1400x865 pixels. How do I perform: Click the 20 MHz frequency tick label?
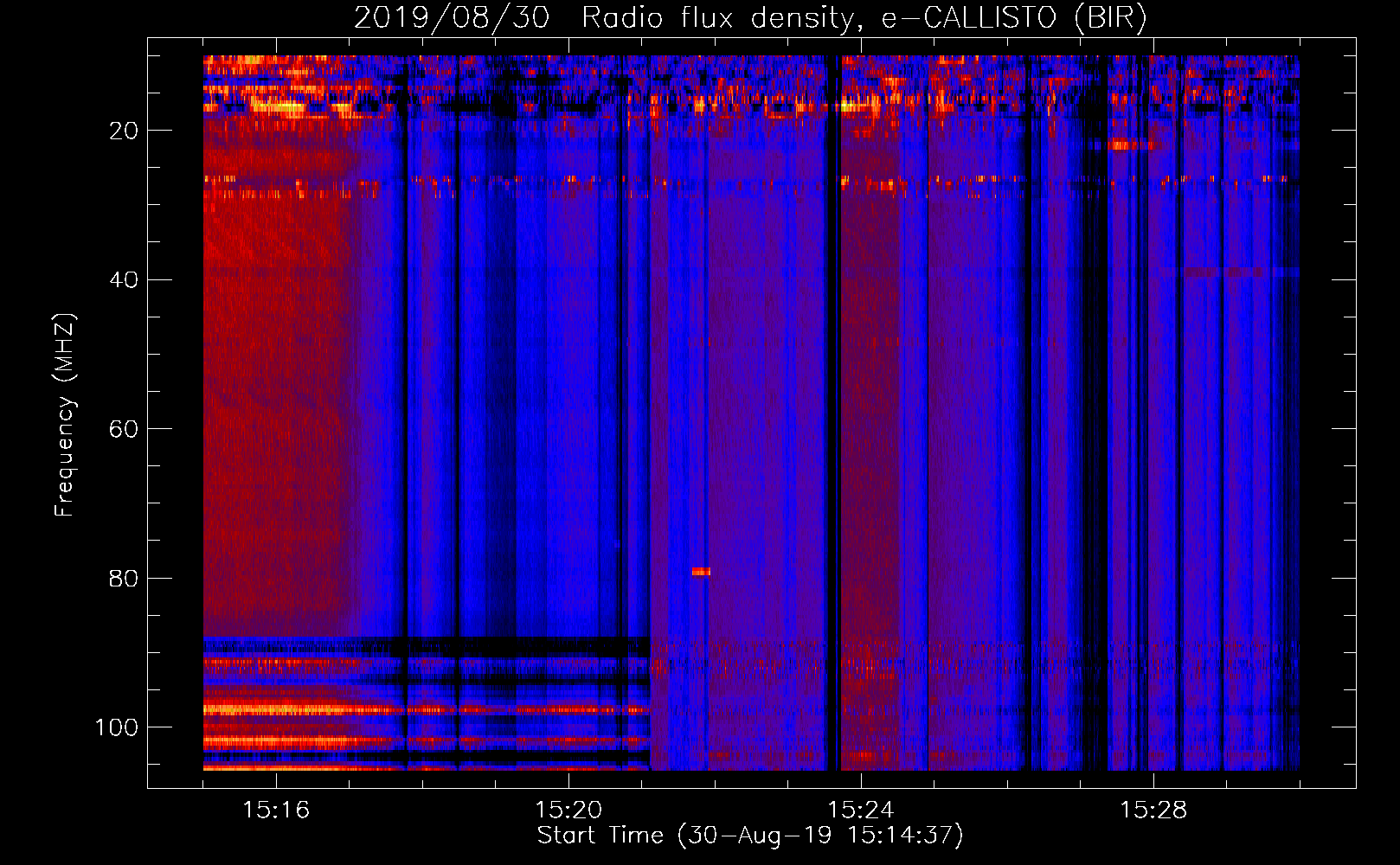tap(124, 131)
